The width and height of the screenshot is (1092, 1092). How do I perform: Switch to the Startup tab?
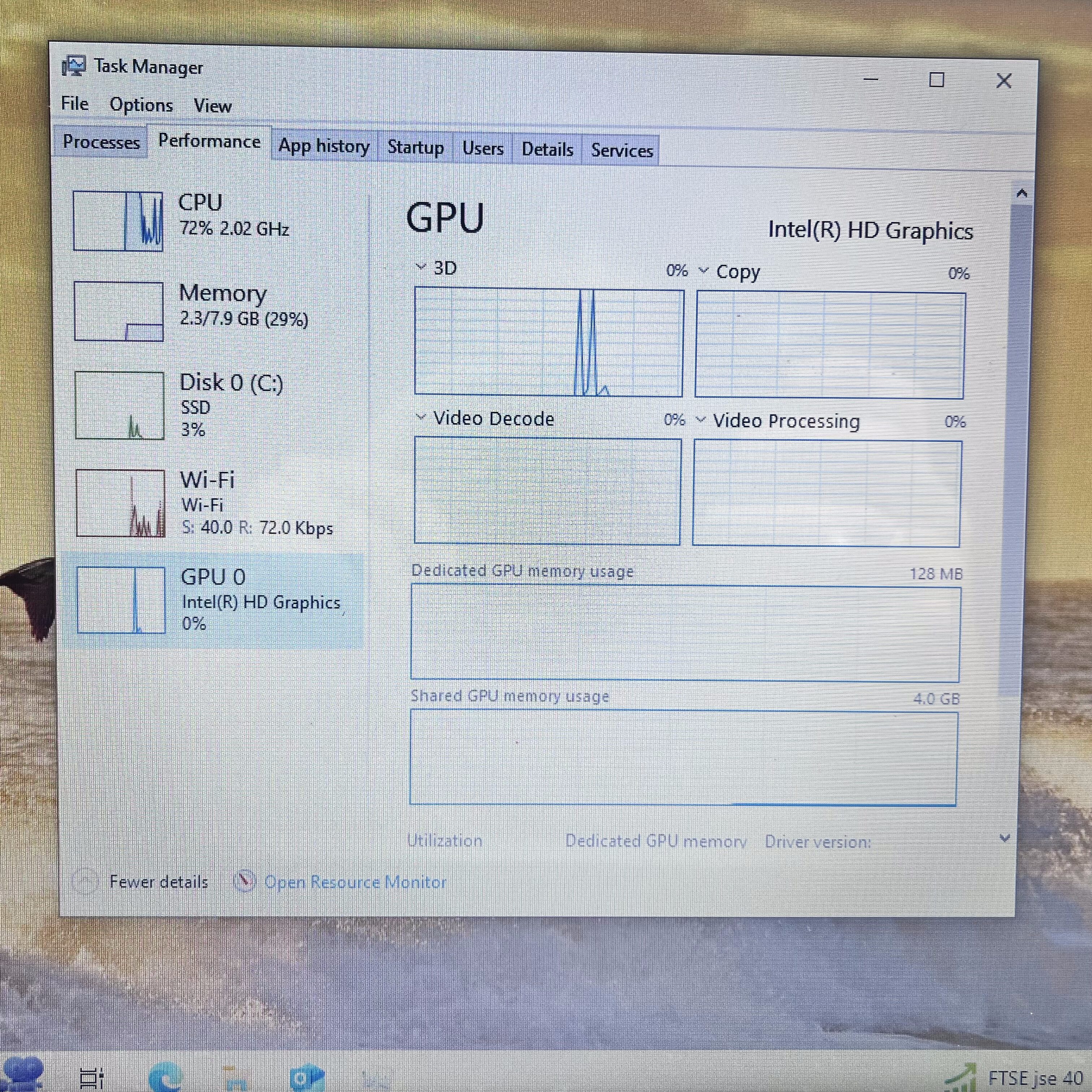click(x=415, y=148)
